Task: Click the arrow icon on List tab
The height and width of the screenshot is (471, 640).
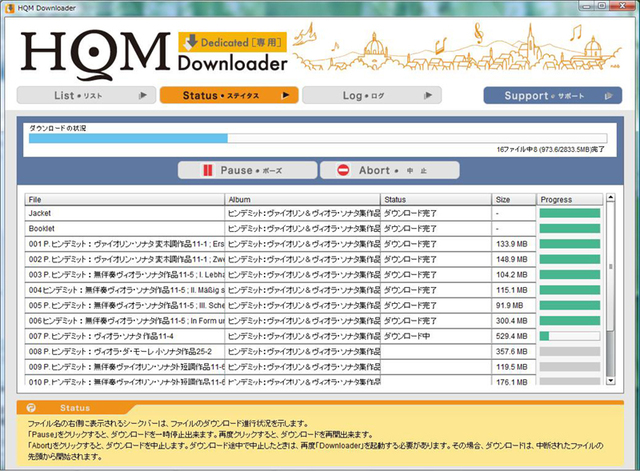Action: [x=145, y=95]
